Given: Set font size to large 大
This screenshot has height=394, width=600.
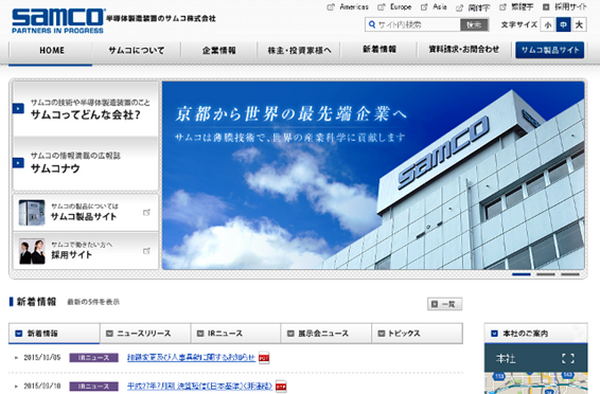Looking at the screenshot, I should pos(579,25).
